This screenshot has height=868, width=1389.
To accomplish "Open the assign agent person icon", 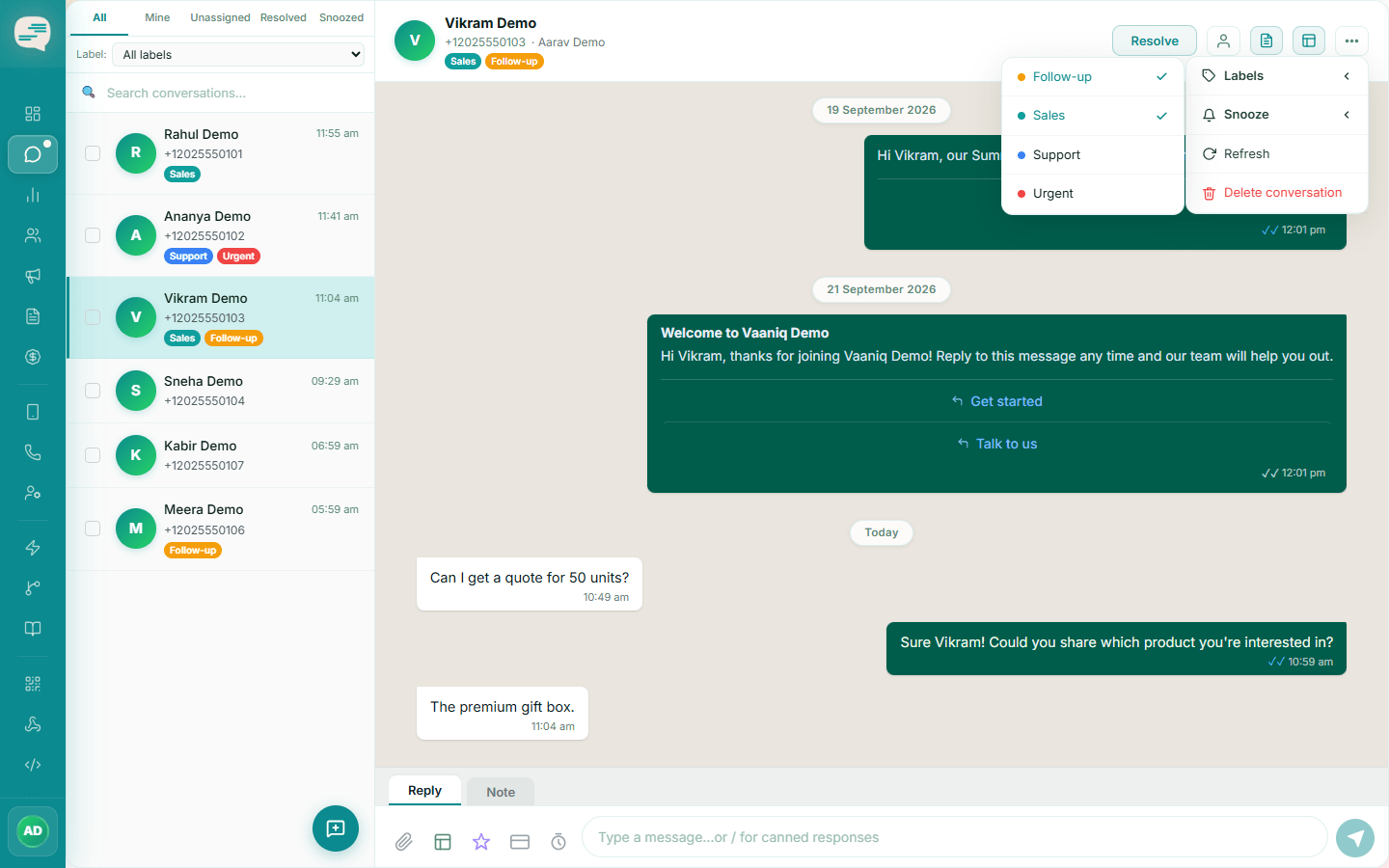I will tap(1223, 41).
